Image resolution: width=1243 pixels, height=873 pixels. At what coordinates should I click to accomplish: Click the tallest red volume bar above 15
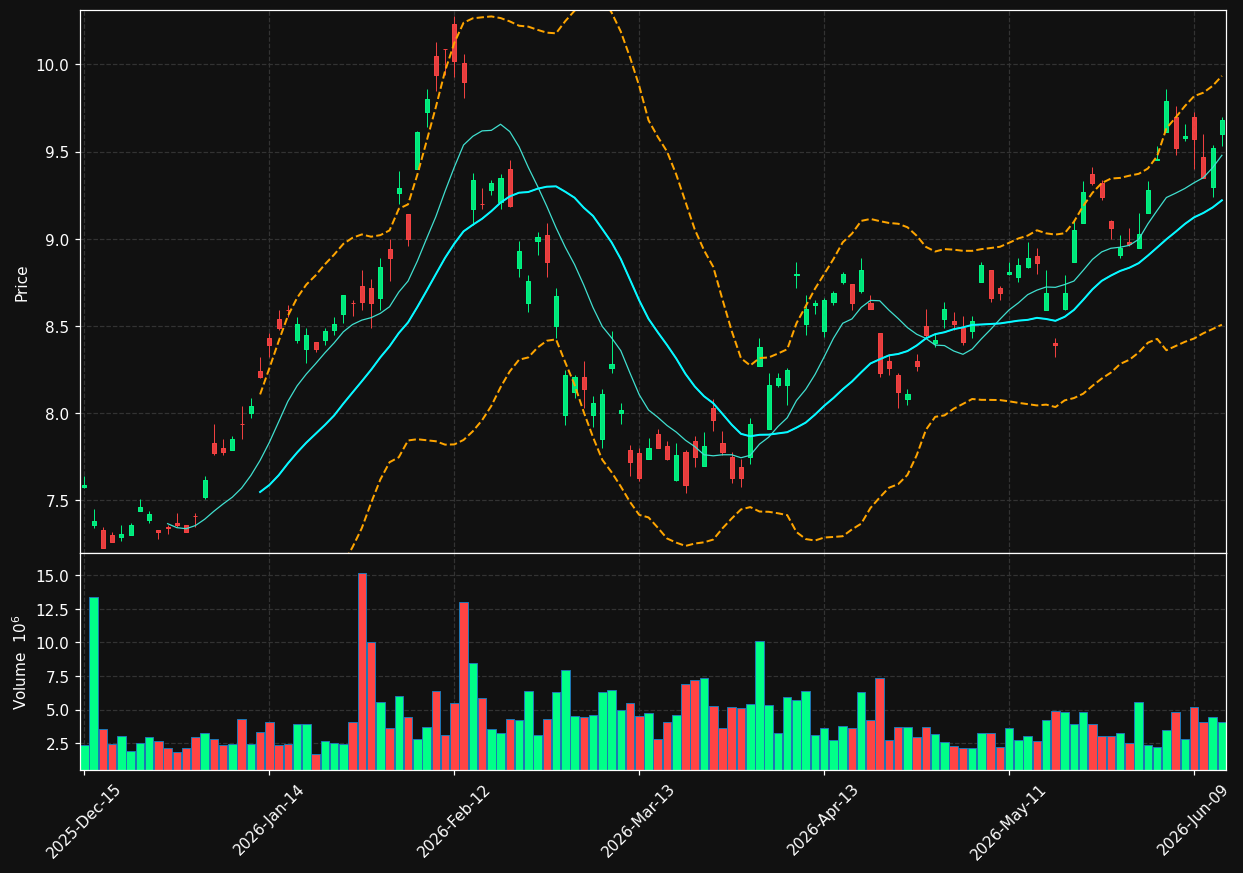(x=362, y=671)
